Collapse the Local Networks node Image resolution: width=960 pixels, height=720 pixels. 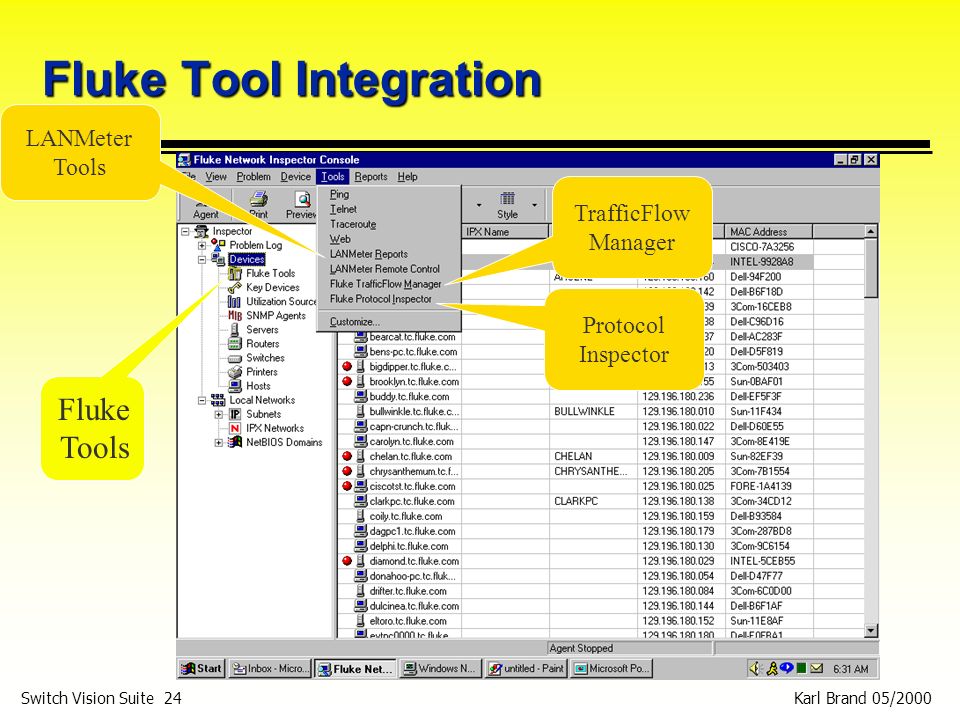201,400
